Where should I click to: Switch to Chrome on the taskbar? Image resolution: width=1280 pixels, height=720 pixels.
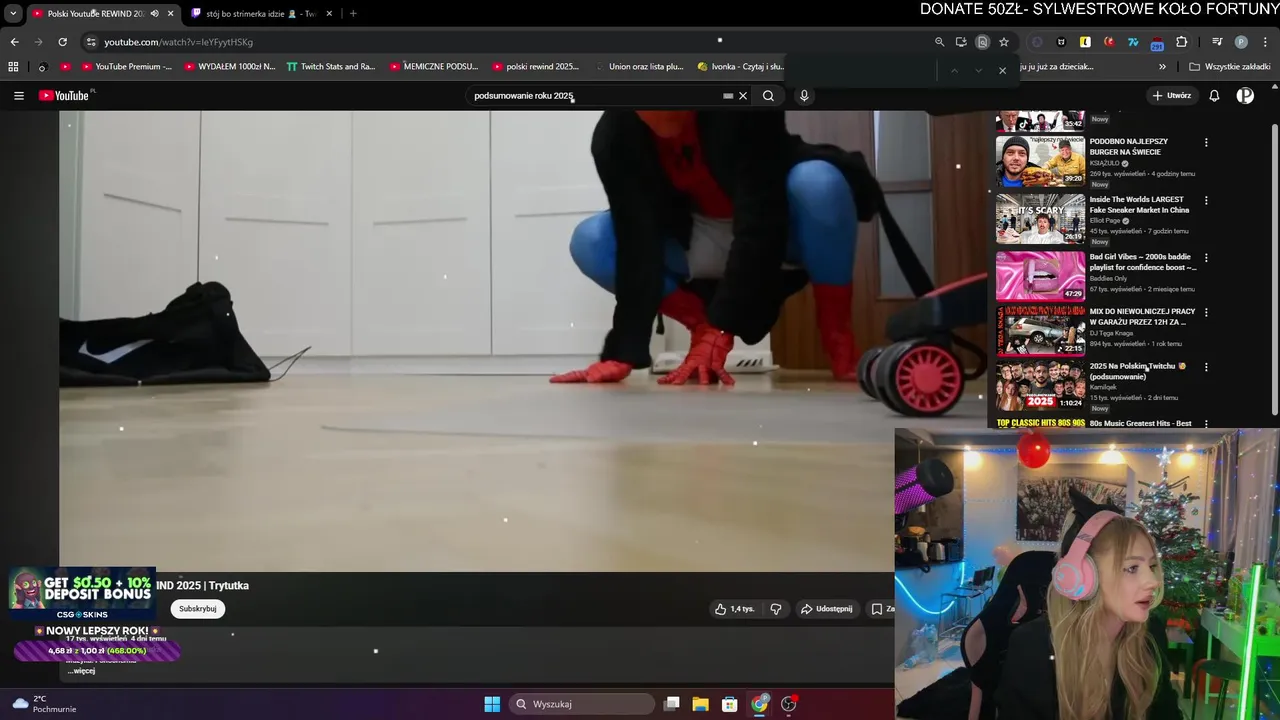click(759, 704)
